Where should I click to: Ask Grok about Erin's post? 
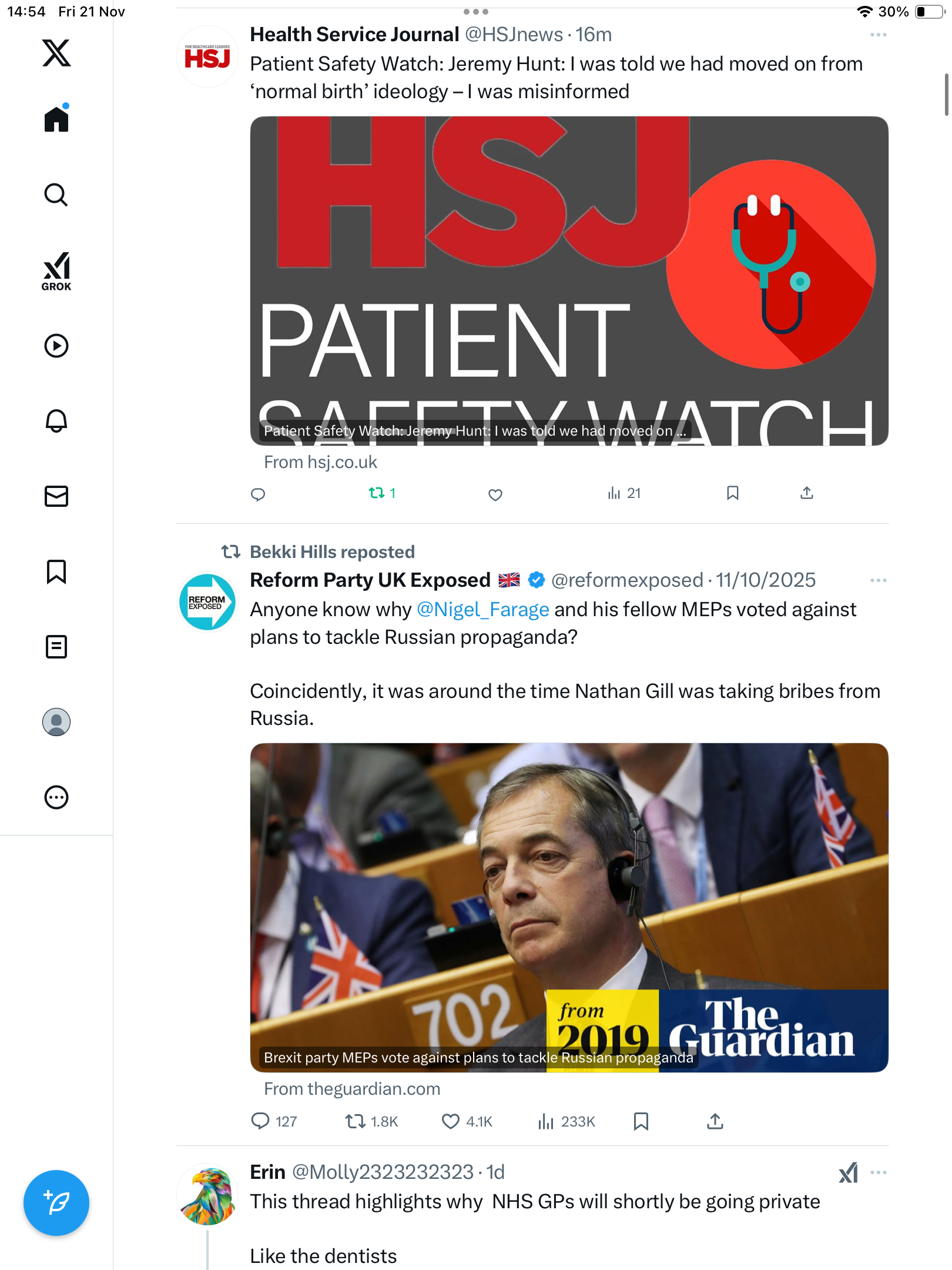coord(848,1172)
